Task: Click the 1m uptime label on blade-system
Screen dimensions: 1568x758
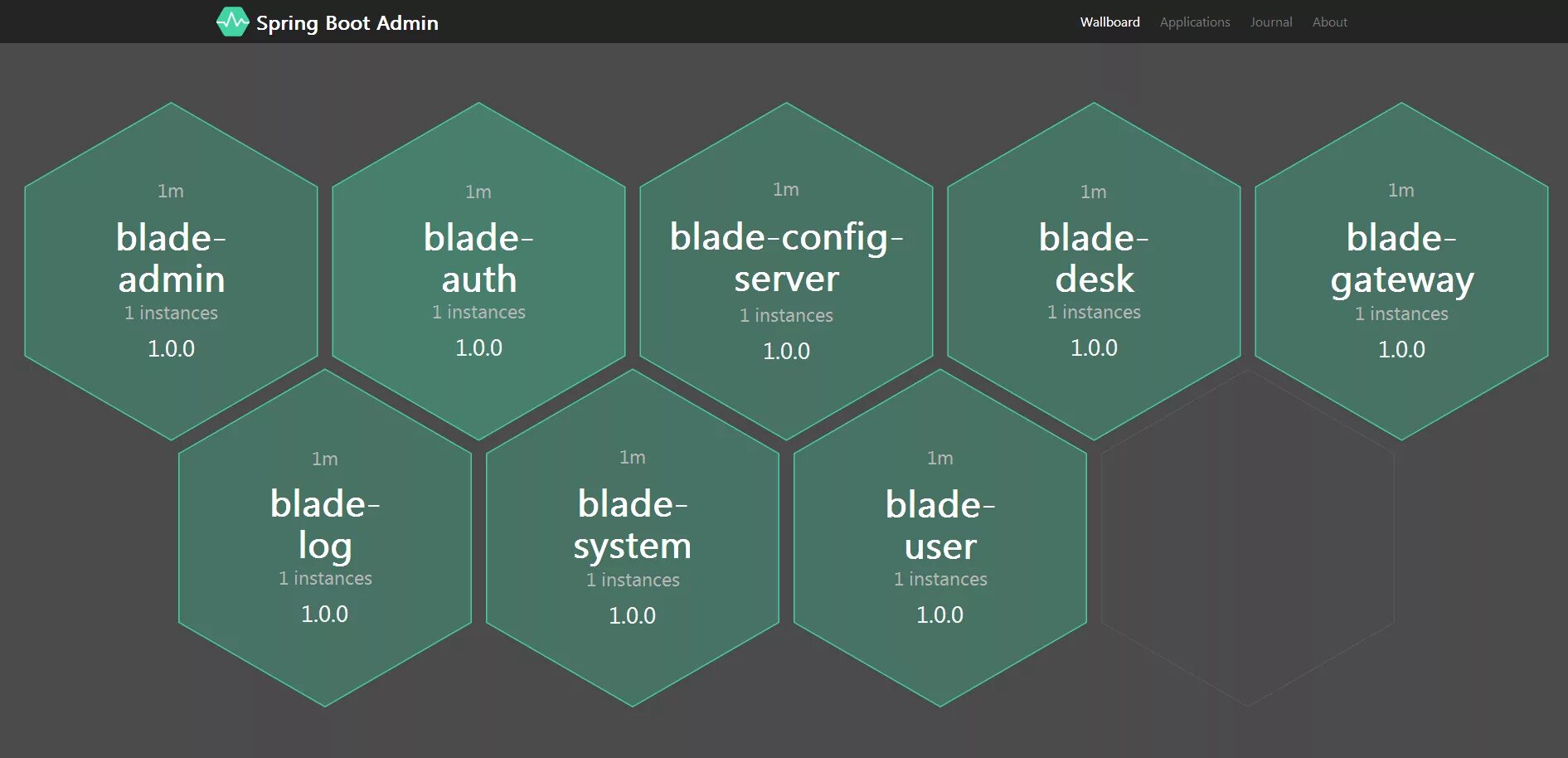Action: [633, 457]
